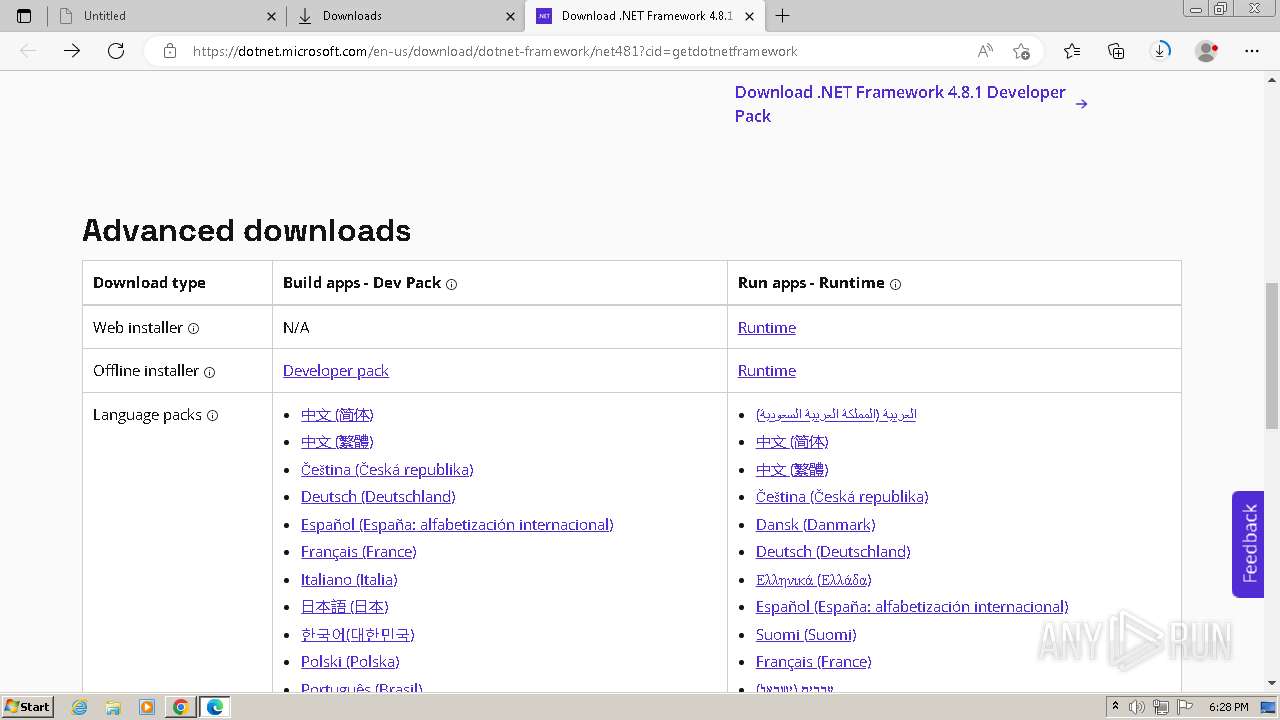Viewport: 1280px width, 720px height.
Task: Open the Windows Start menu
Action: click(27, 707)
